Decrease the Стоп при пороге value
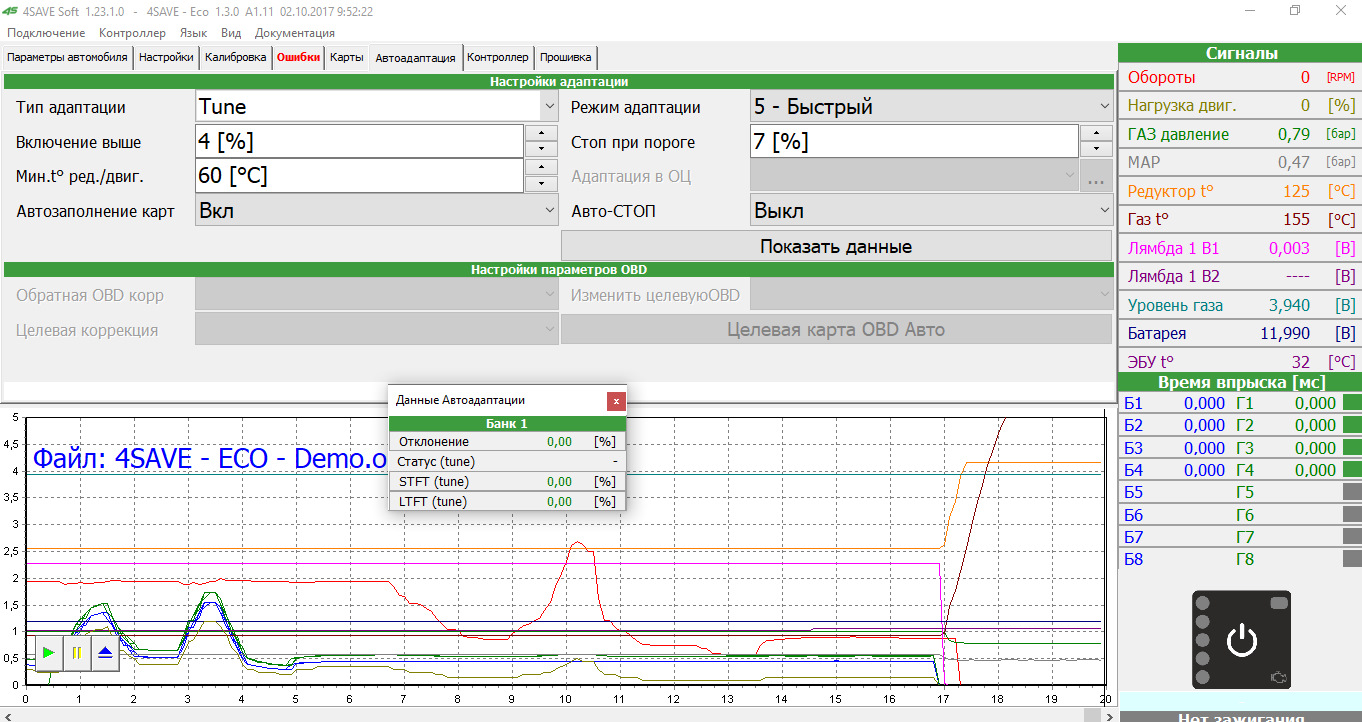This screenshot has height=722, width=1362. click(x=1096, y=149)
